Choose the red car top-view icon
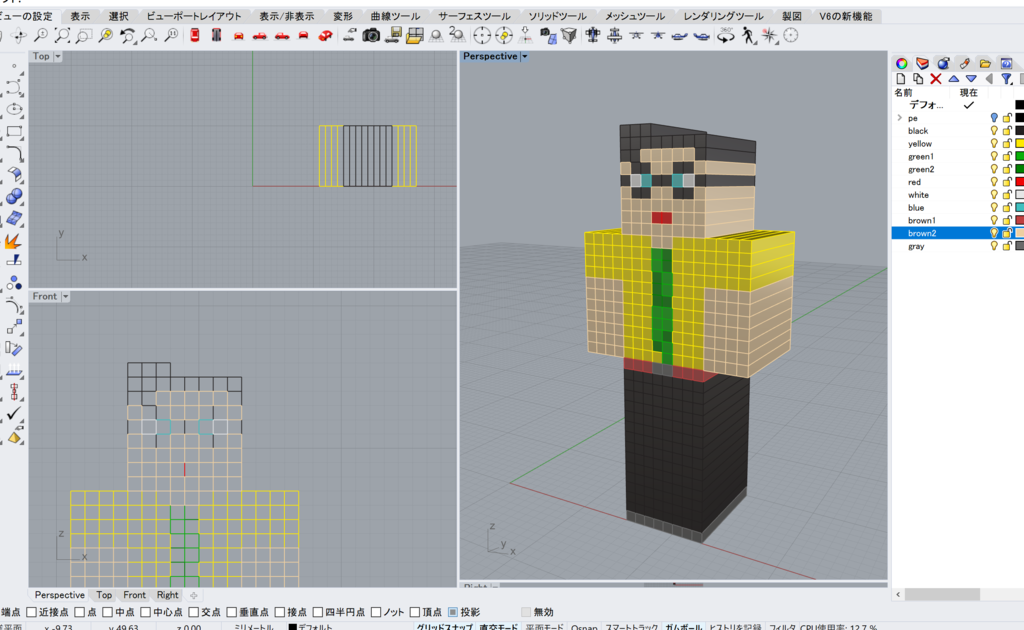This screenshot has width=1024, height=630. point(195,35)
